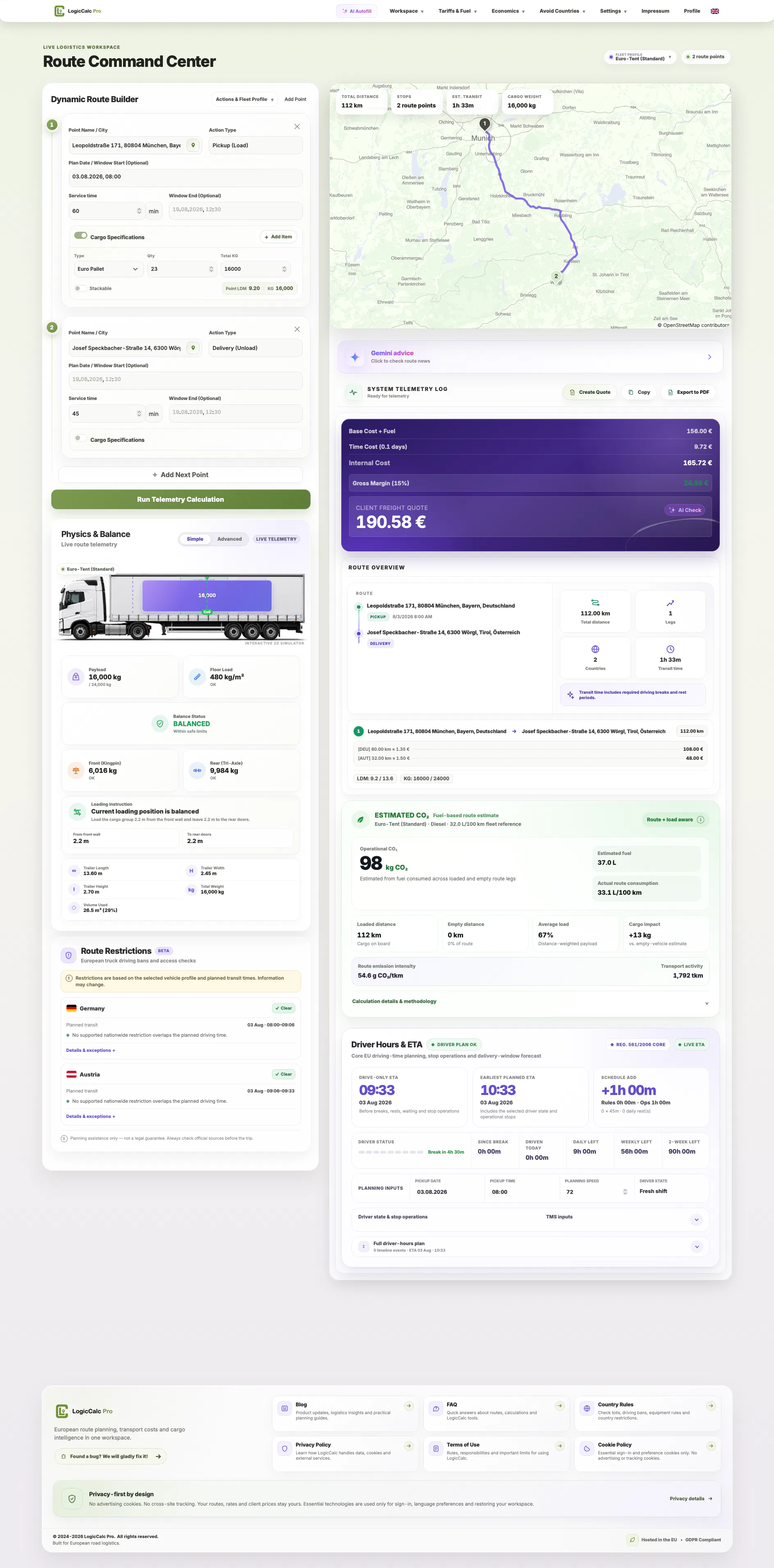The image size is (774, 1568).
Task: Click the Transit time clock icon
Action: (670, 649)
